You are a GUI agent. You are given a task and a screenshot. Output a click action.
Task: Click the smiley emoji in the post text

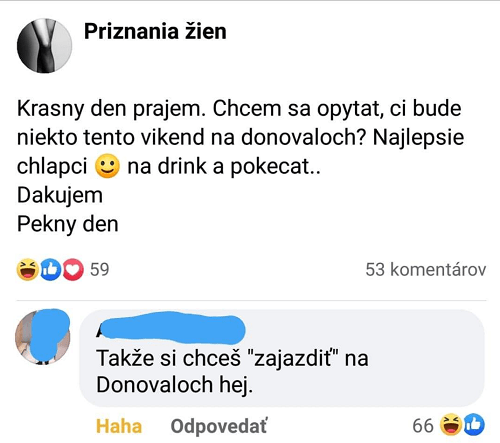click(107, 166)
